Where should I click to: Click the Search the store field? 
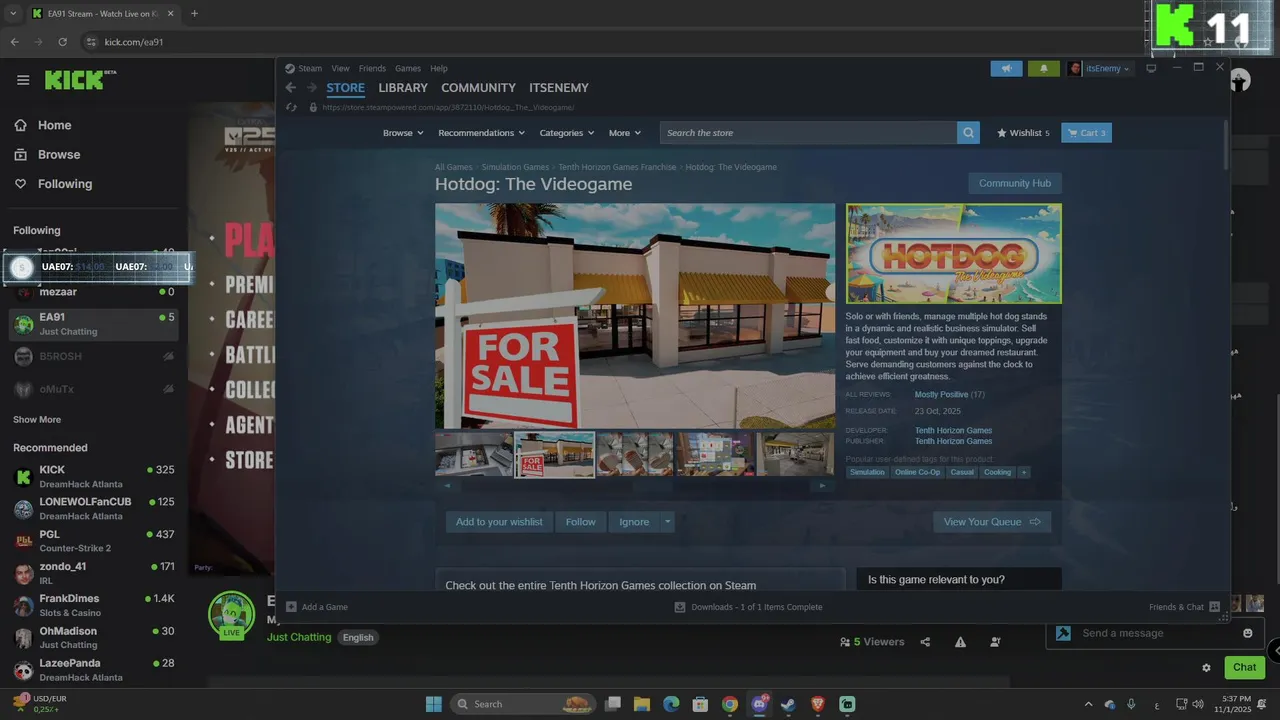[x=808, y=133]
